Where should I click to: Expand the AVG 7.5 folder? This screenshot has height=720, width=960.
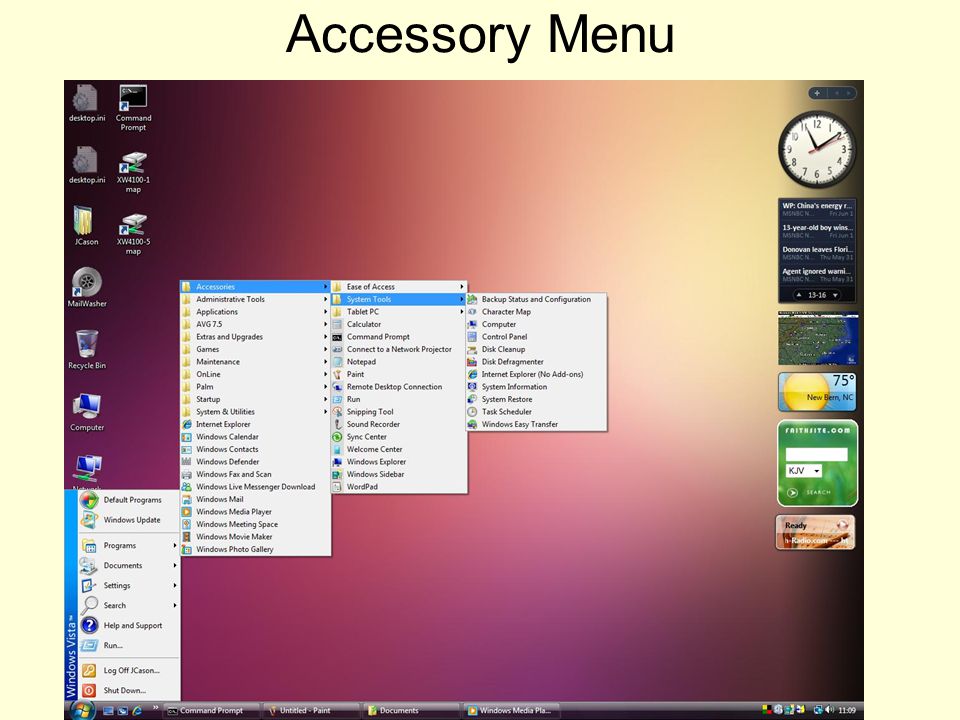pyautogui.click(x=255, y=324)
